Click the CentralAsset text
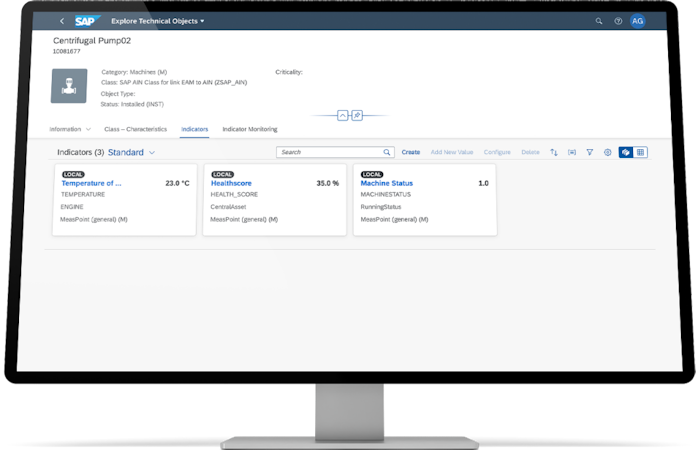 [228, 207]
